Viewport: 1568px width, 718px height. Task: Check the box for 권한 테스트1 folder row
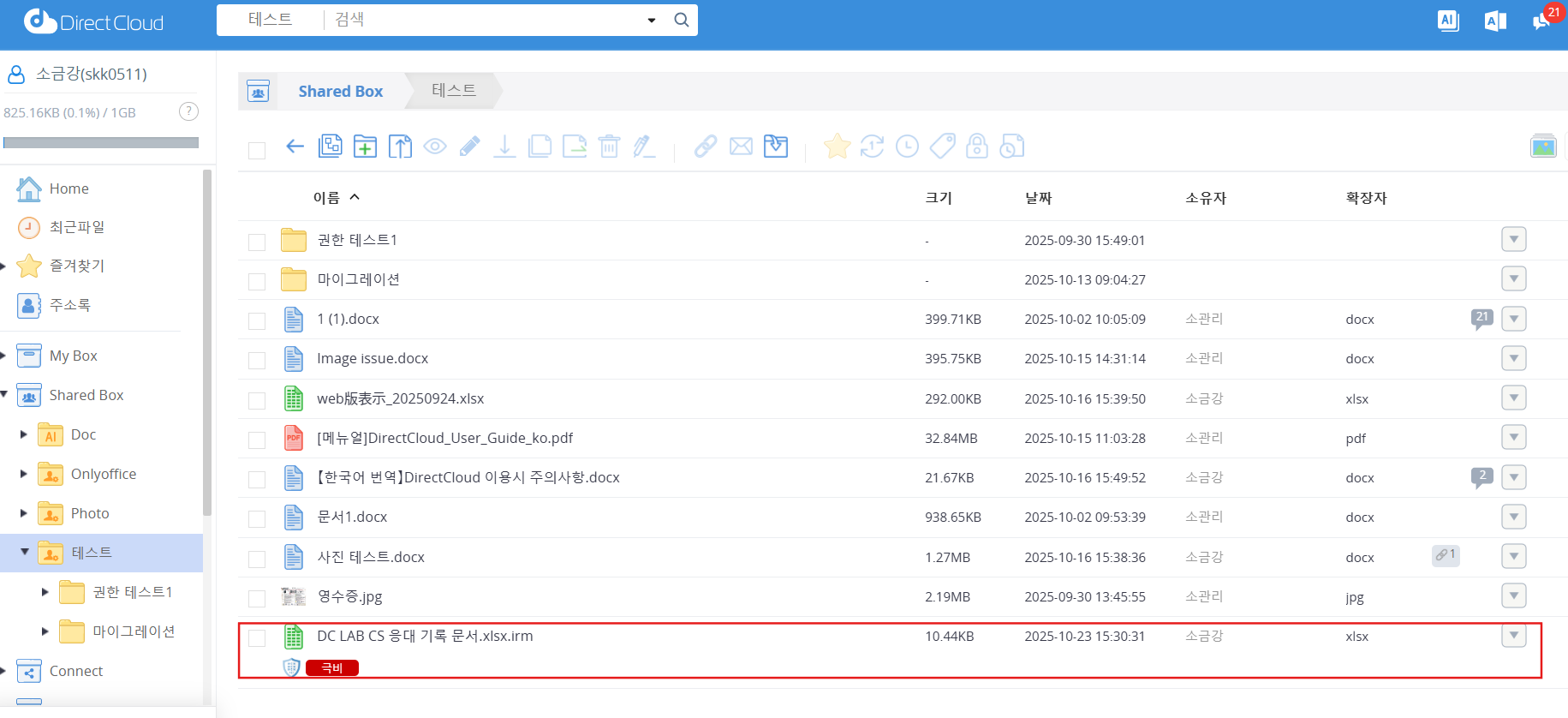pos(257,242)
